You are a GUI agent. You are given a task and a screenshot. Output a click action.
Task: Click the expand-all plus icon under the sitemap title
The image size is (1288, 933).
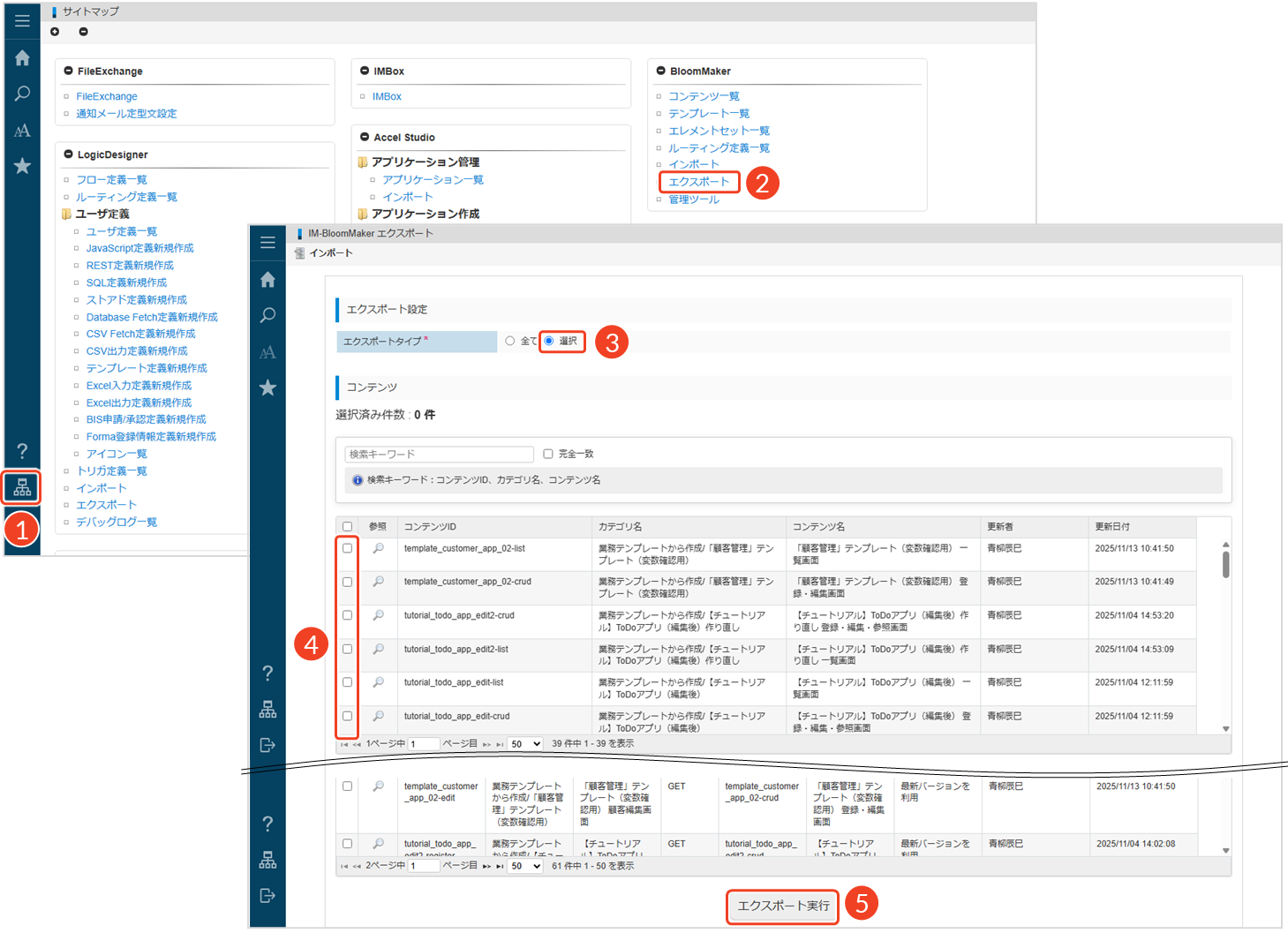click(55, 32)
